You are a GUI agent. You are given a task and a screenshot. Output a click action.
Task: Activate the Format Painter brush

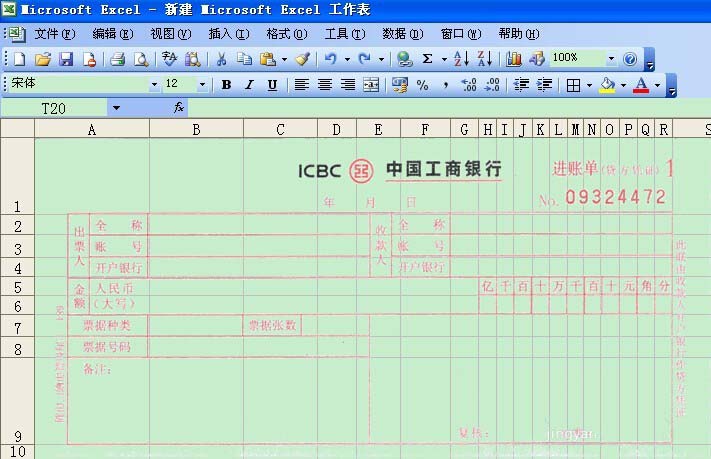tap(302, 59)
